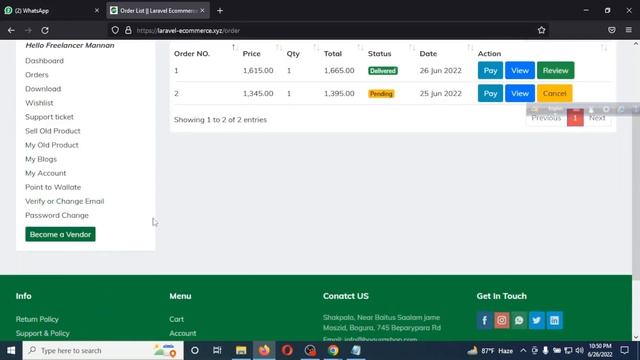Open Password Change link

click(57, 215)
